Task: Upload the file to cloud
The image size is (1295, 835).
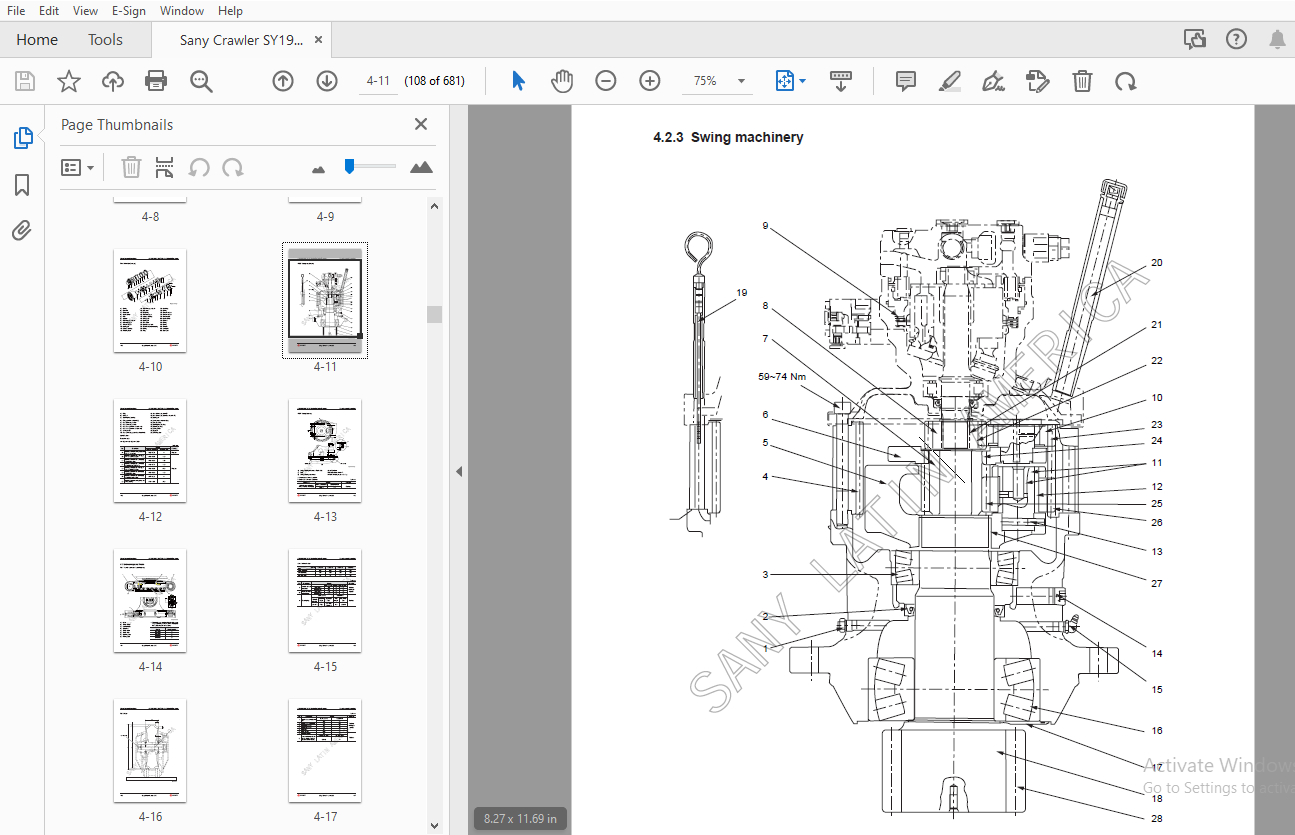Action: (113, 81)
